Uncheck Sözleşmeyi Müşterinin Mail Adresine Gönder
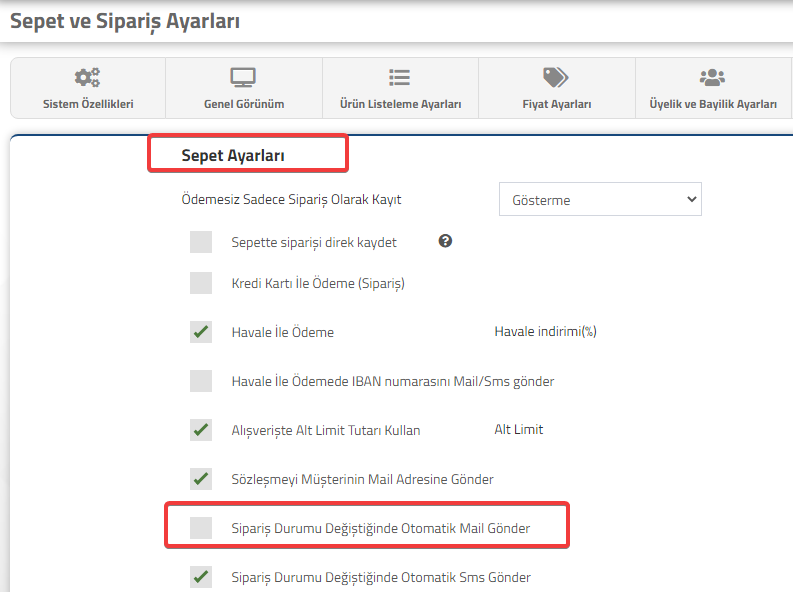 (x=201, y=479)
